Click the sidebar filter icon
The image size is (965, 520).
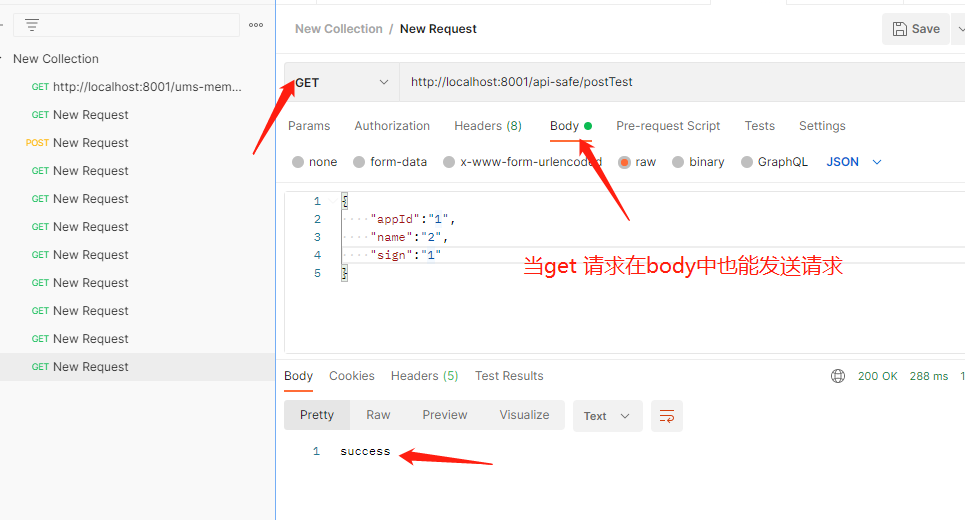pos(32,25)
